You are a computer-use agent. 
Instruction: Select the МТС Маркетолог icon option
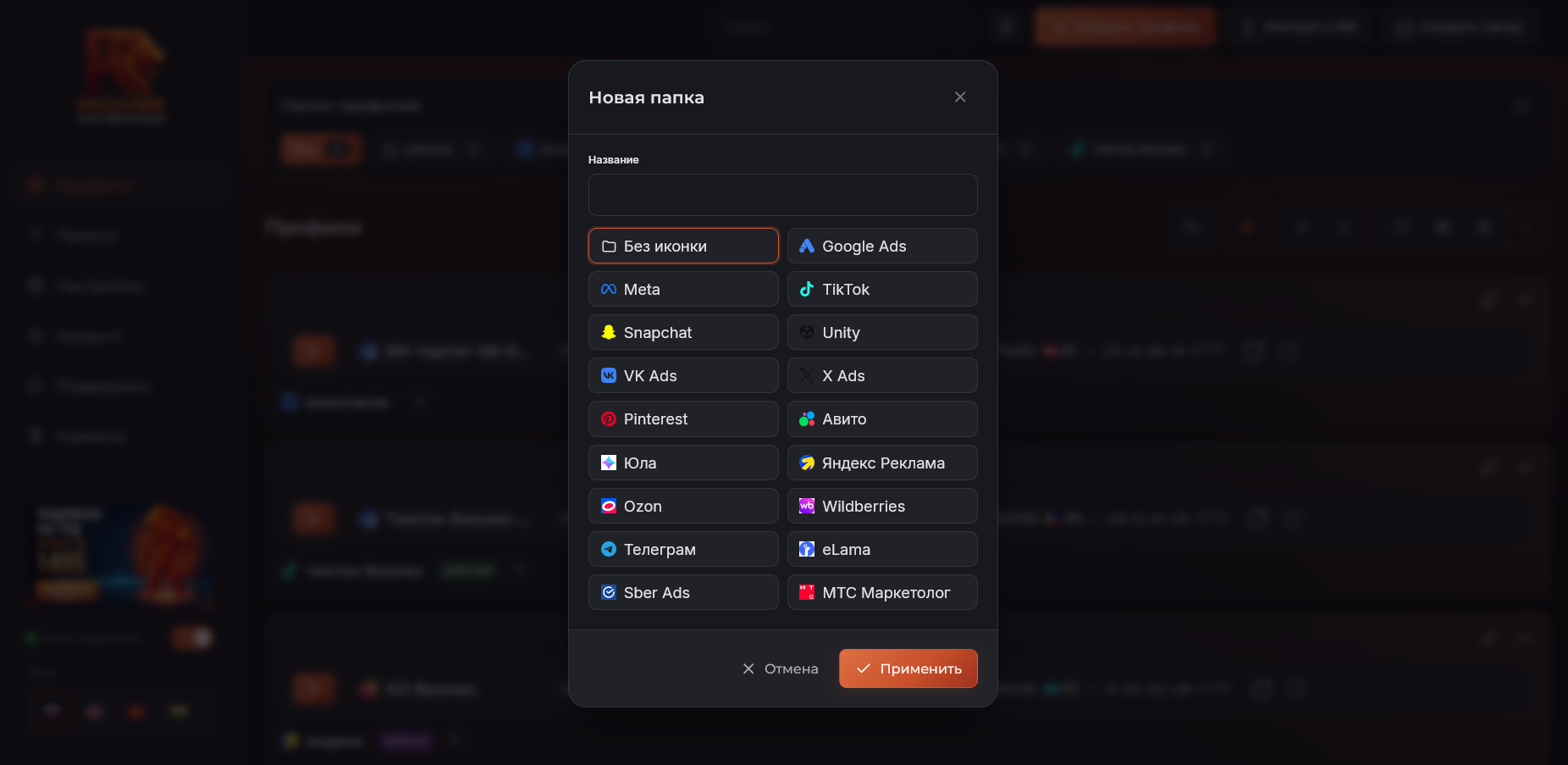pos(882,592)
